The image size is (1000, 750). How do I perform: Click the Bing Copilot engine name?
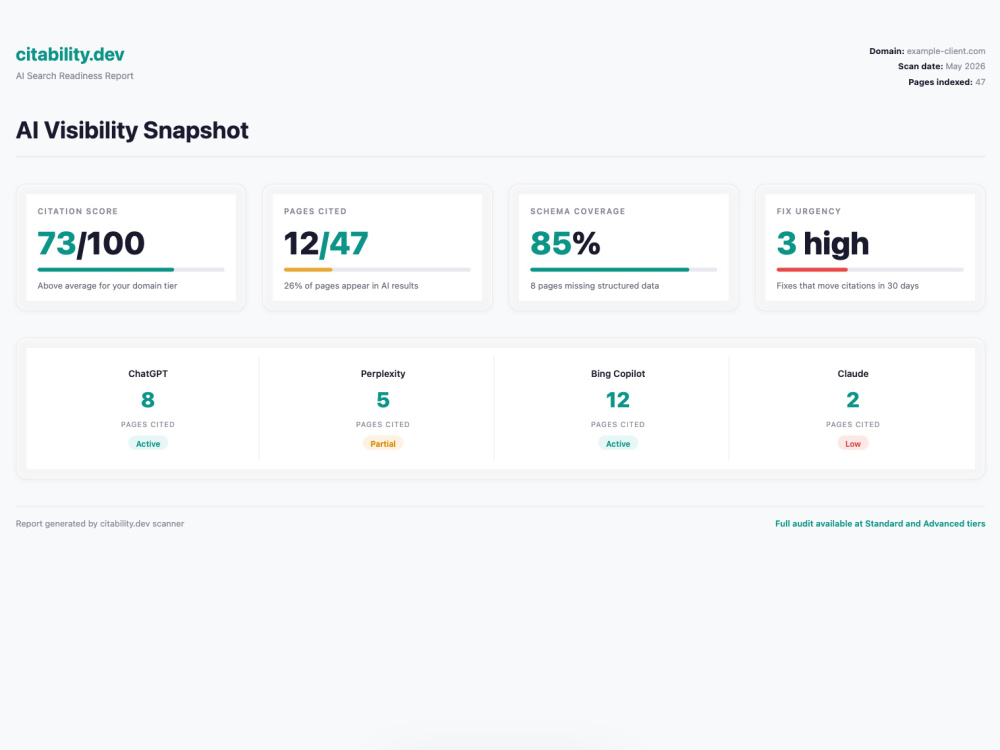[618, 374]
